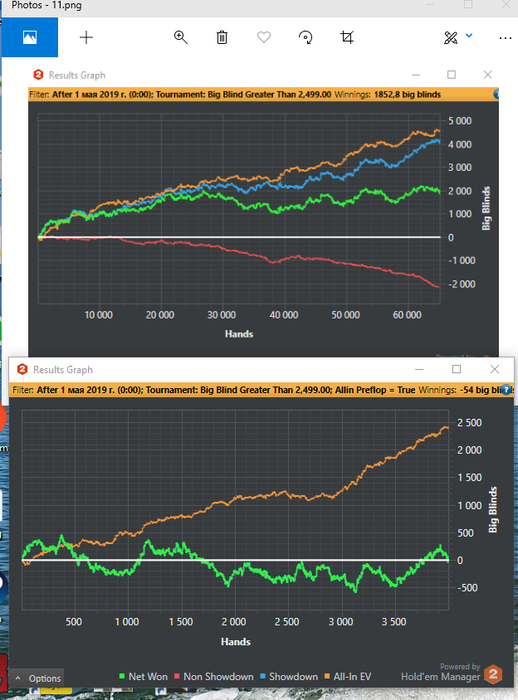Close the upper Results Graph window
This screenshot has width=518, height=700.
point(488,75)
